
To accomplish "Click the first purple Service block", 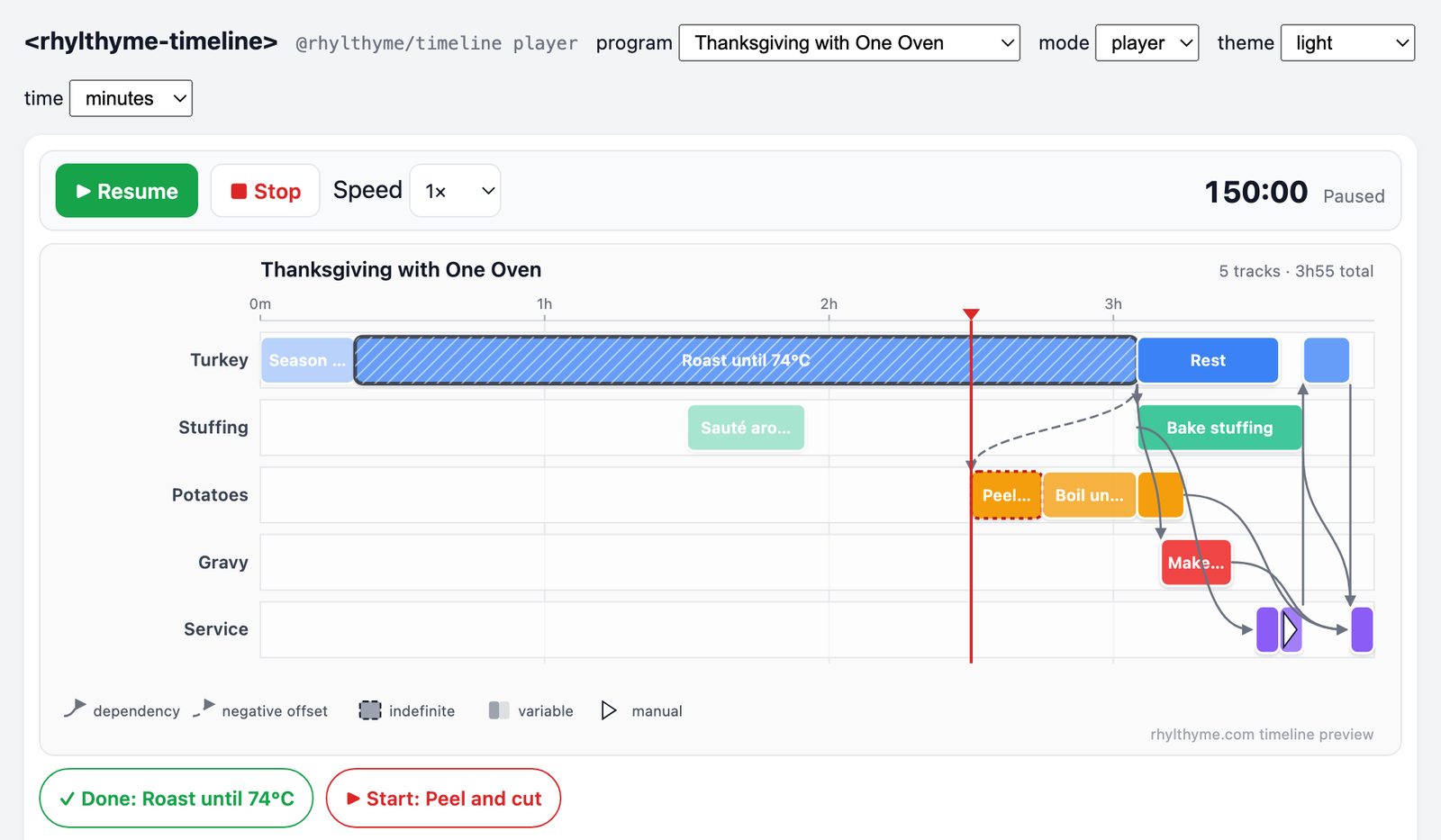I will pos(1267,629).
